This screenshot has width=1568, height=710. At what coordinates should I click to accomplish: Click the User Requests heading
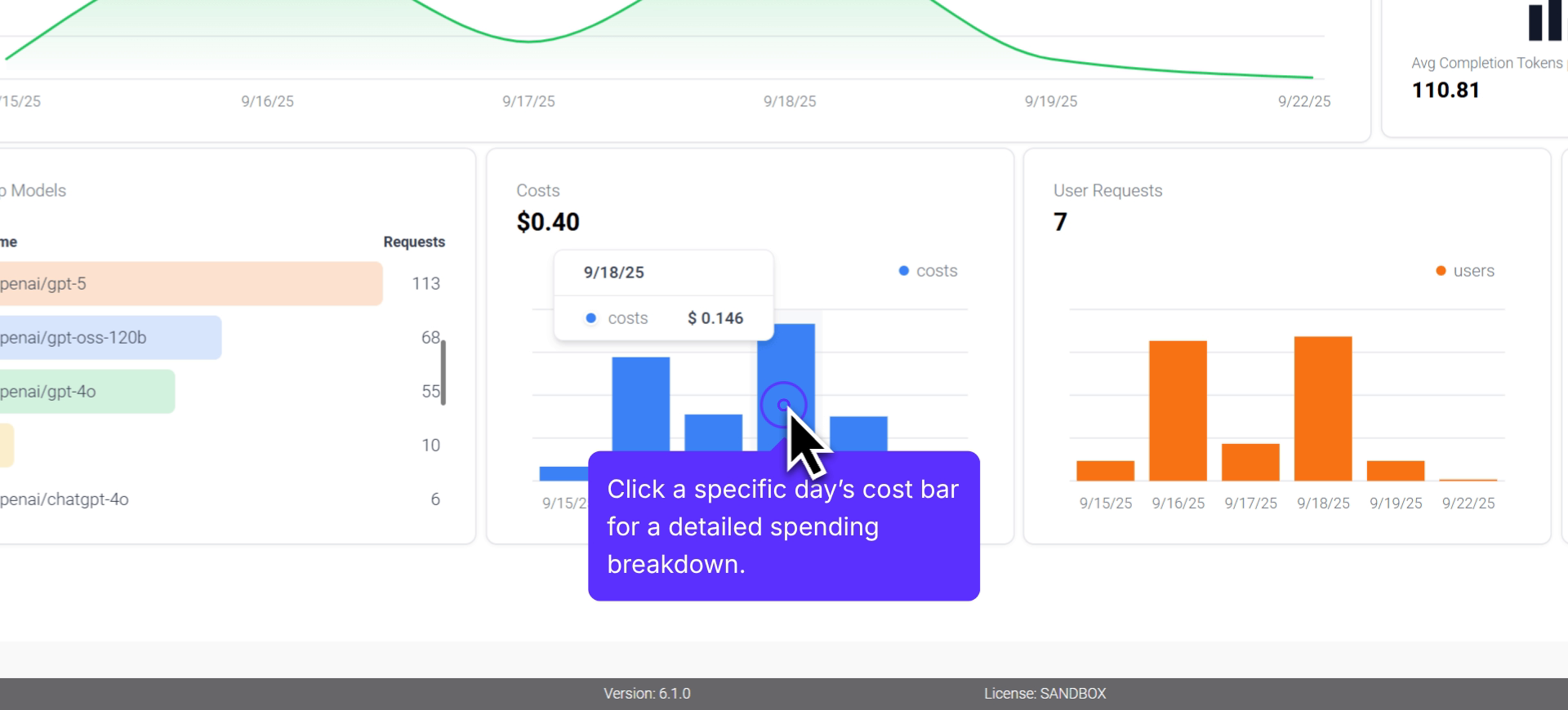[x=1107, y=190]
